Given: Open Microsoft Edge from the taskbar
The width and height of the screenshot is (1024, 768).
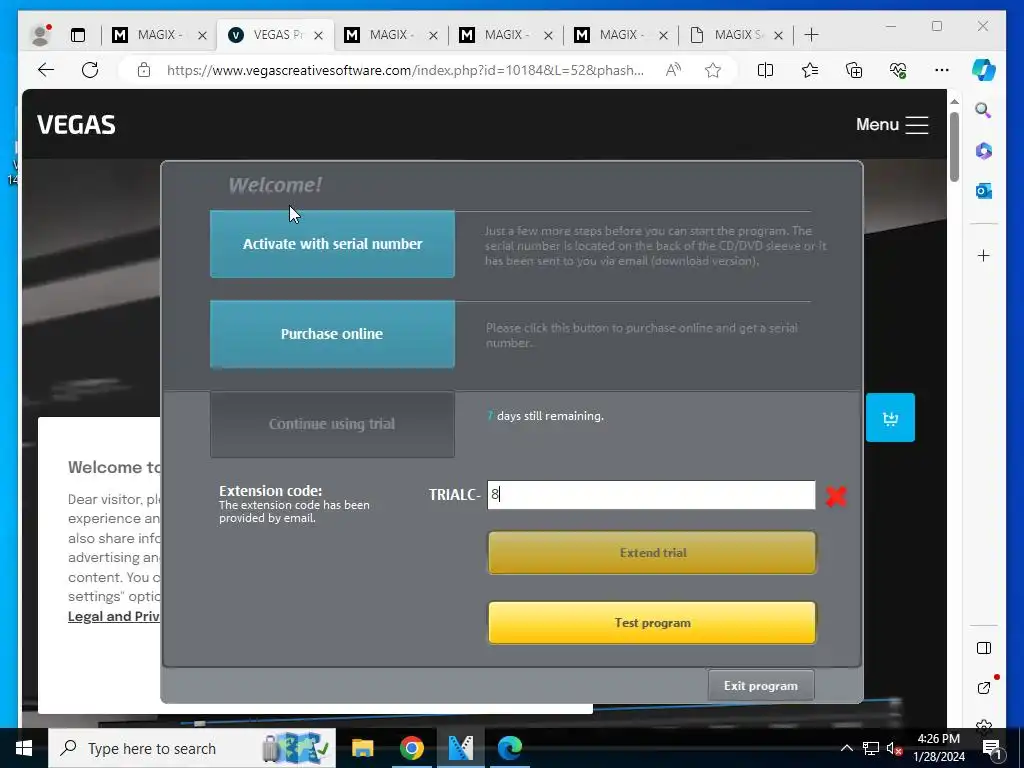Looking at the screenshot, I should tap(509, 748).
